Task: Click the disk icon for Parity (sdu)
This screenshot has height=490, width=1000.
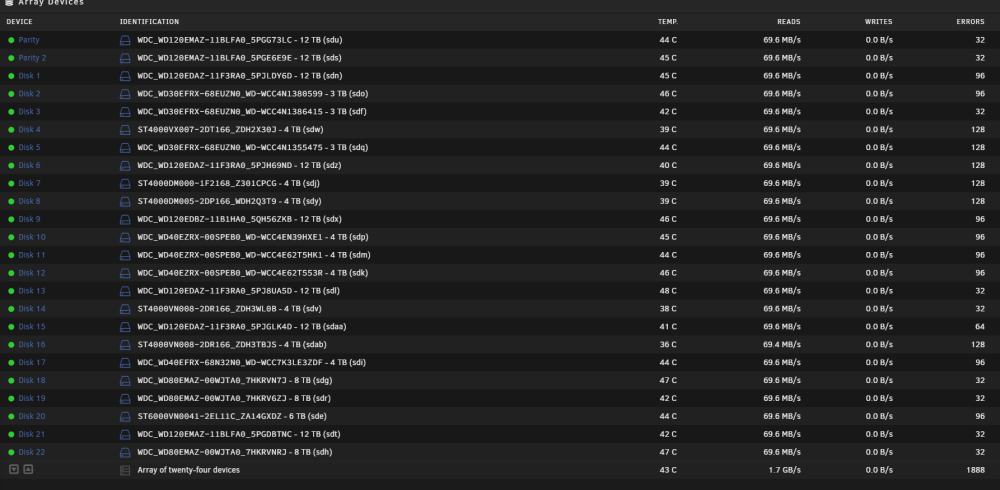Action: [x=125, y=40]
